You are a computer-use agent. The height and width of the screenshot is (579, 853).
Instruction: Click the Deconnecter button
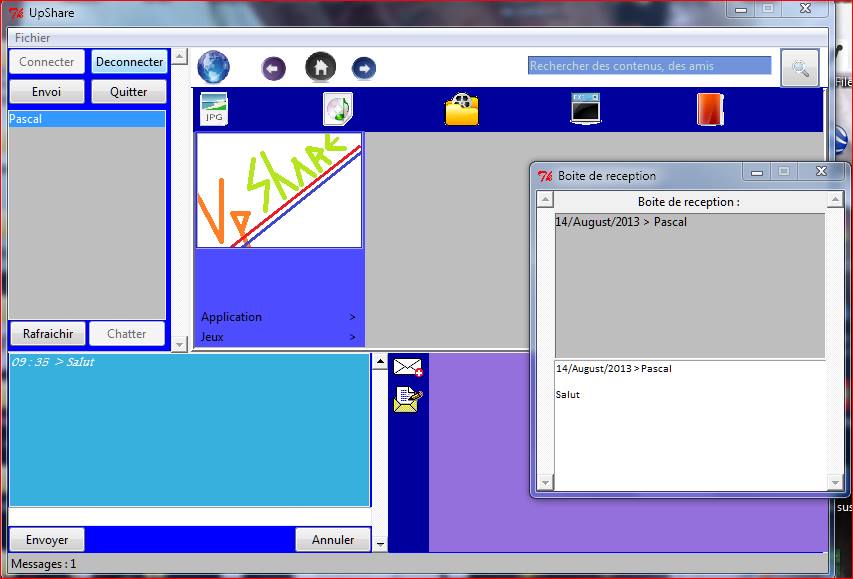[x=129, y=61]
